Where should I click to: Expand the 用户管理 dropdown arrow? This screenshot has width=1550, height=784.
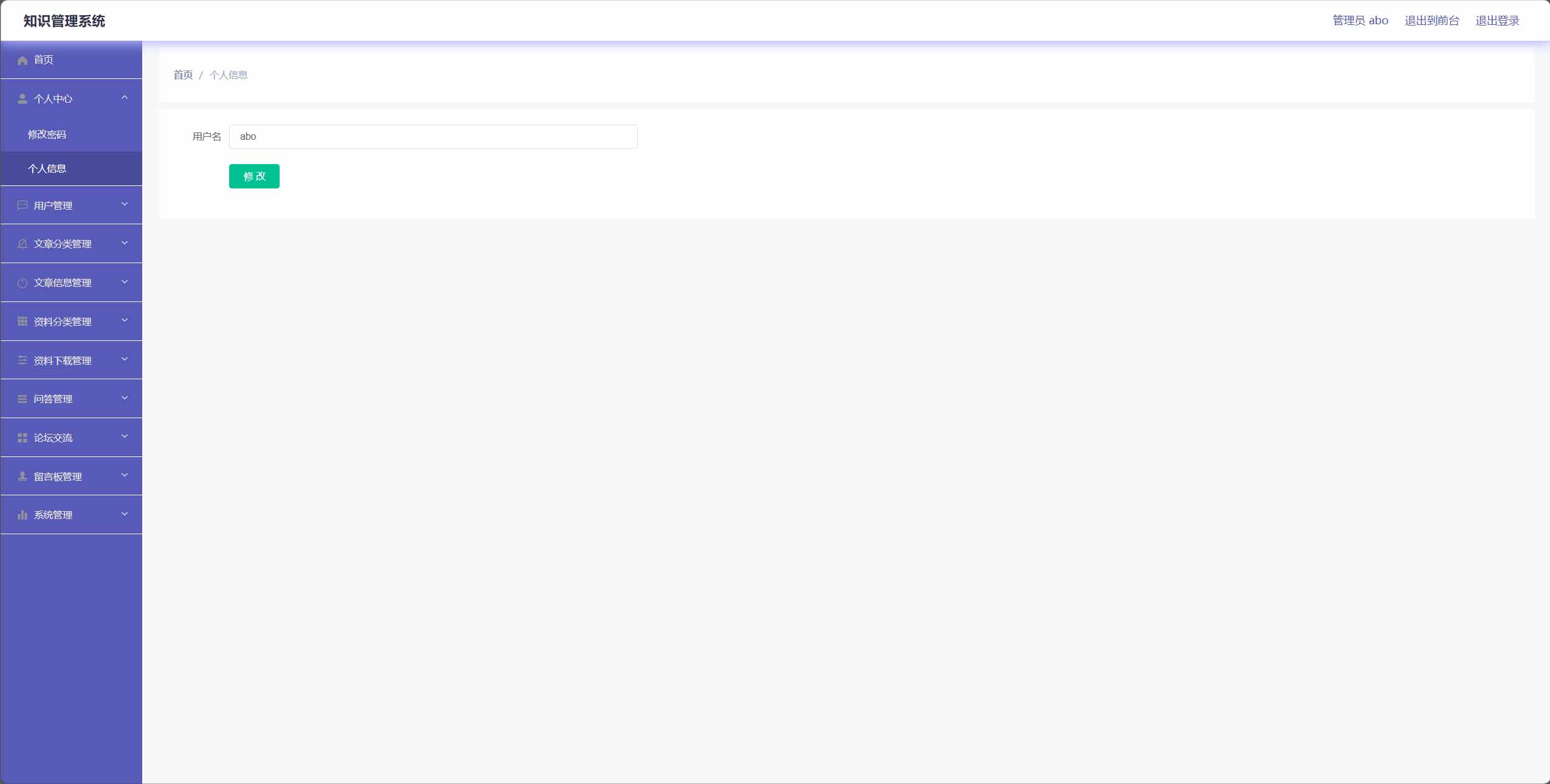point(125,204)
